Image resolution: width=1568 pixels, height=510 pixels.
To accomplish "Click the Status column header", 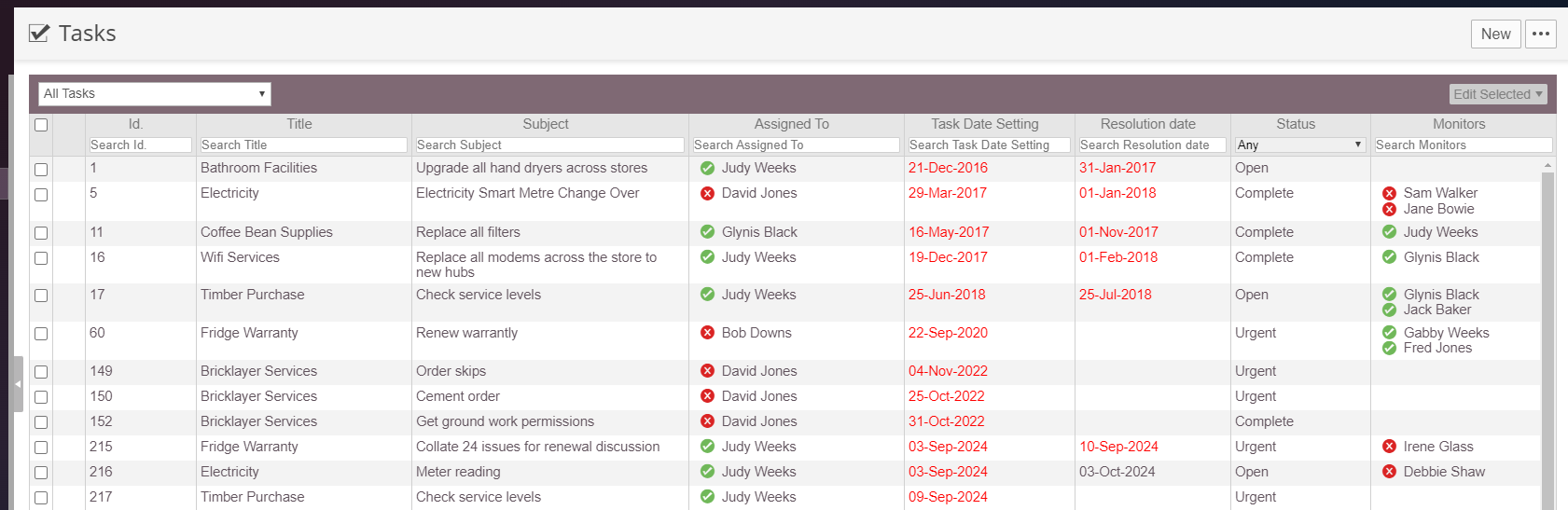I will click(1296, 124).
